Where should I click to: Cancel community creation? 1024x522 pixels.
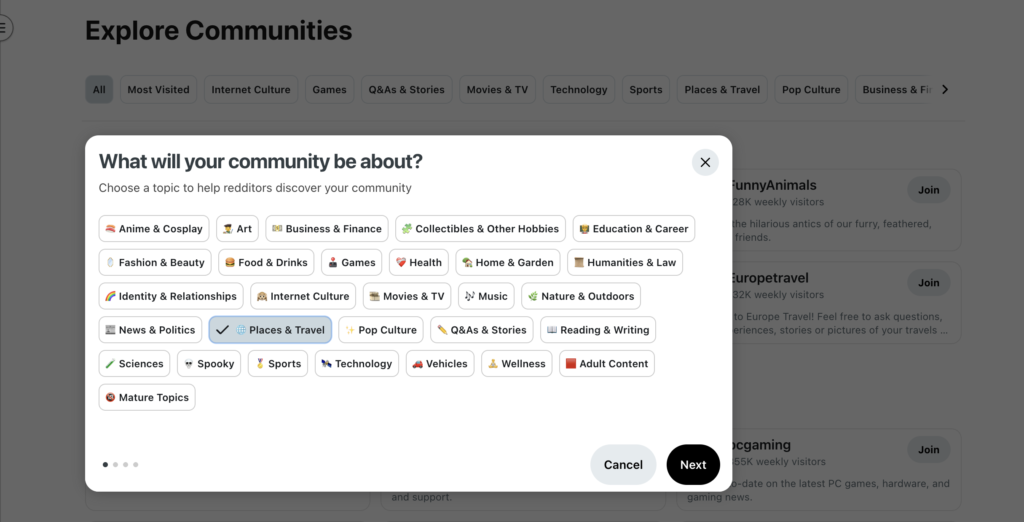coord(623,465)
